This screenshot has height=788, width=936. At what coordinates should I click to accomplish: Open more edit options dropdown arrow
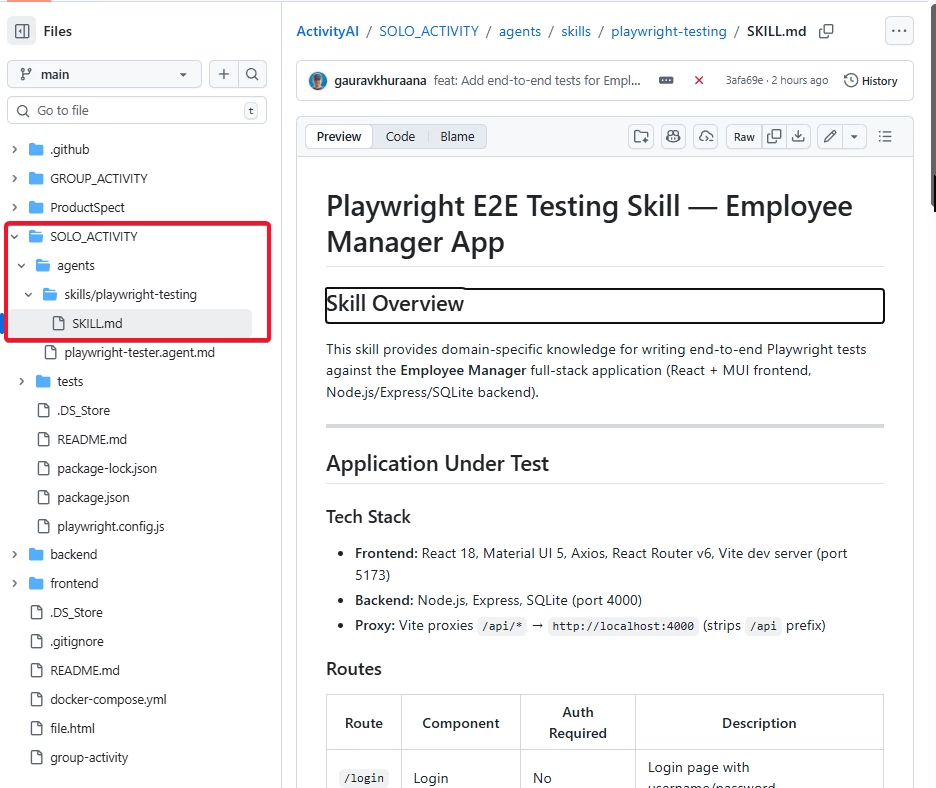click(x=854, y=137)
